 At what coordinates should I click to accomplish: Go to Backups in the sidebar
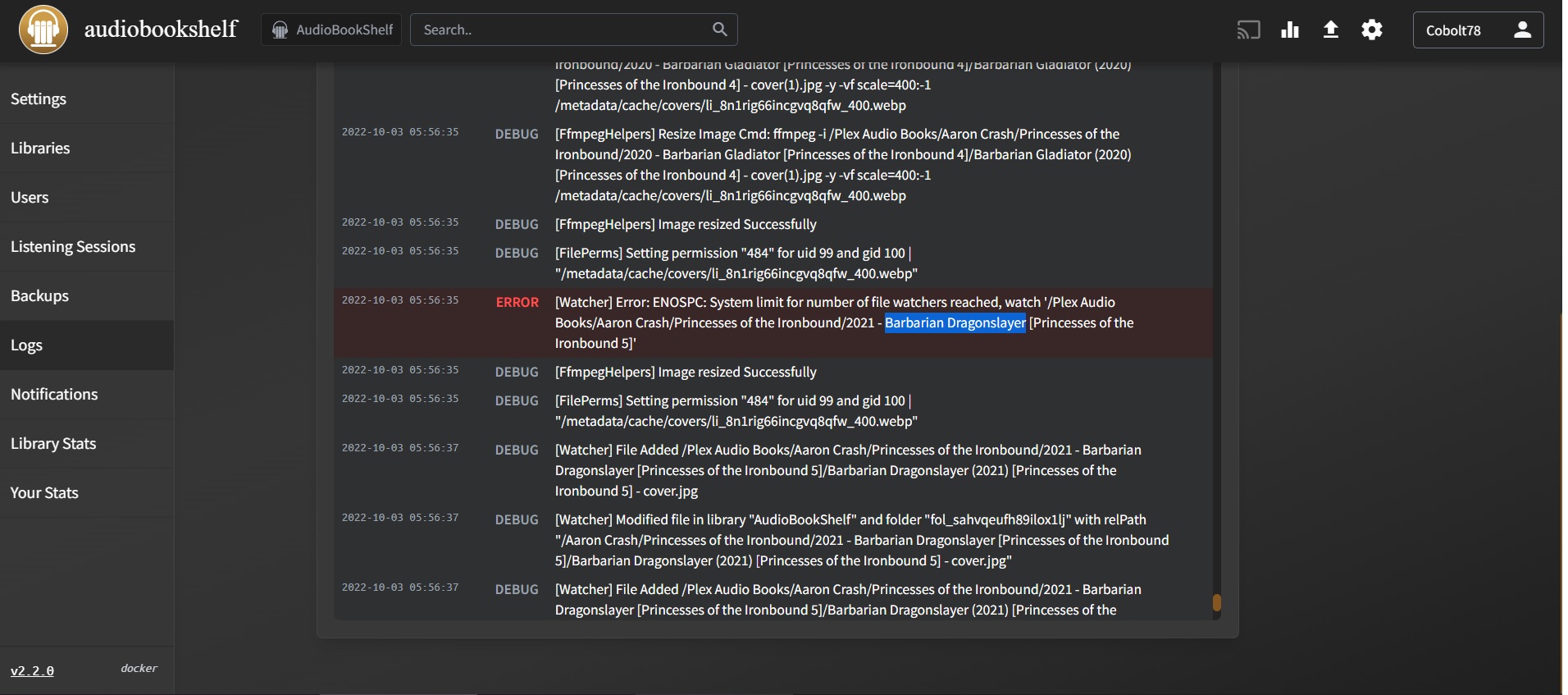pyautogui.click(x=87, y=295)
